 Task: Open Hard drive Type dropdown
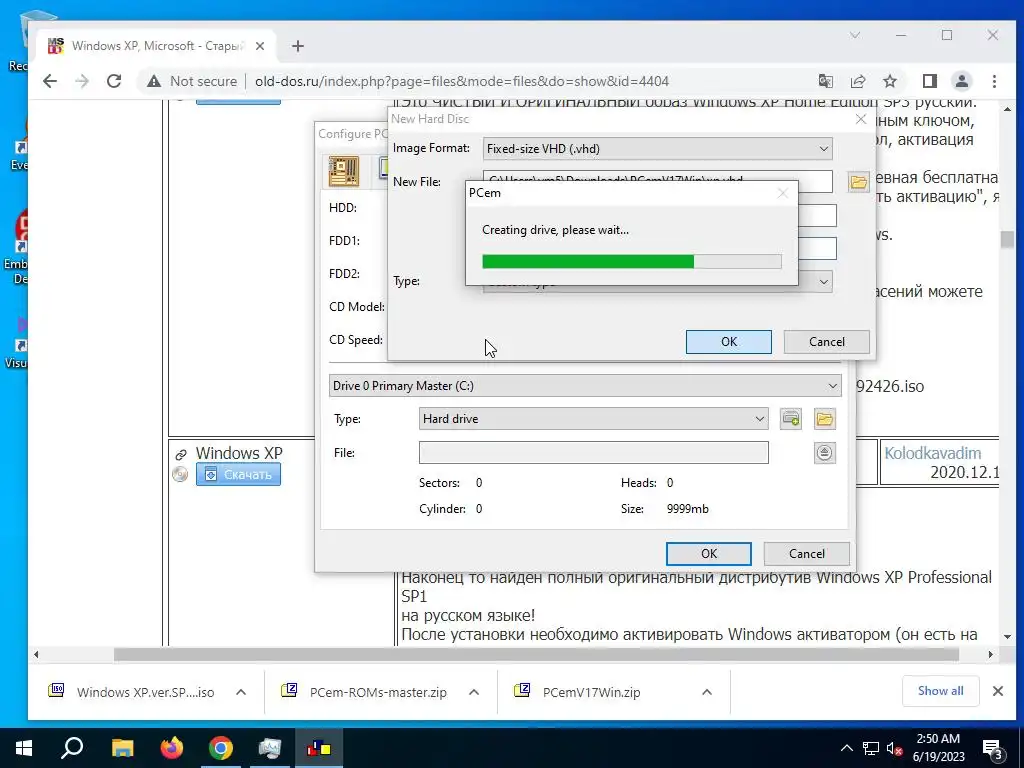(x=594, y=419)
